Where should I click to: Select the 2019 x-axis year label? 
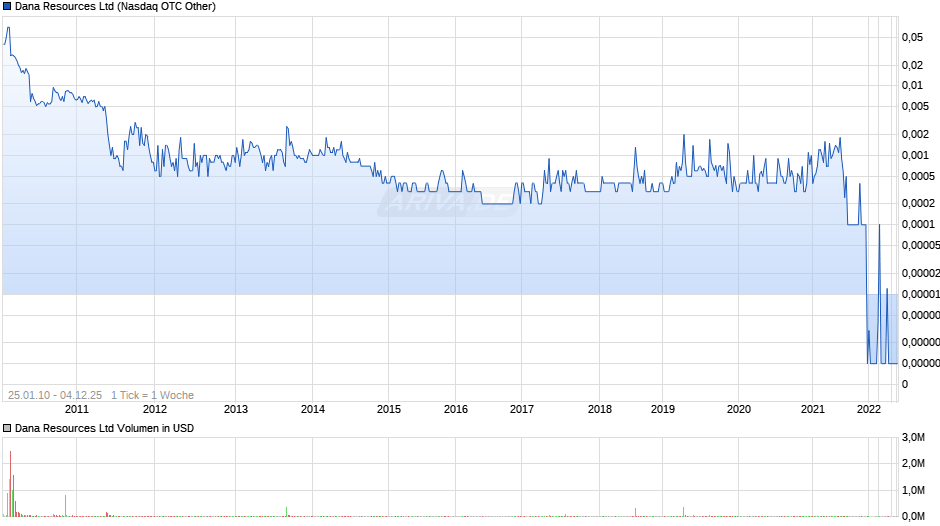tap(662, 409)
